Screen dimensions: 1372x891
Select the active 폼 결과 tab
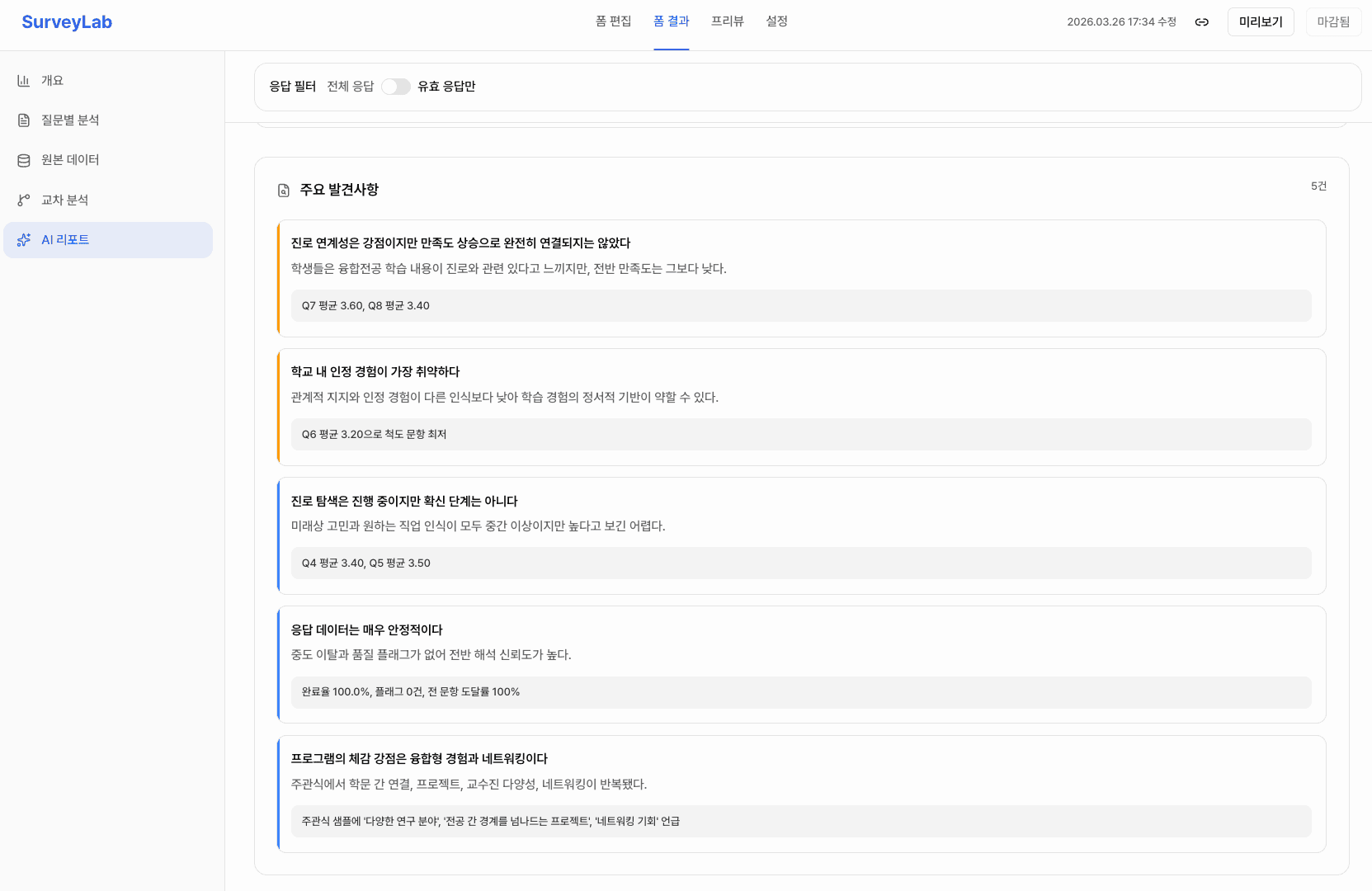(672, 21)
